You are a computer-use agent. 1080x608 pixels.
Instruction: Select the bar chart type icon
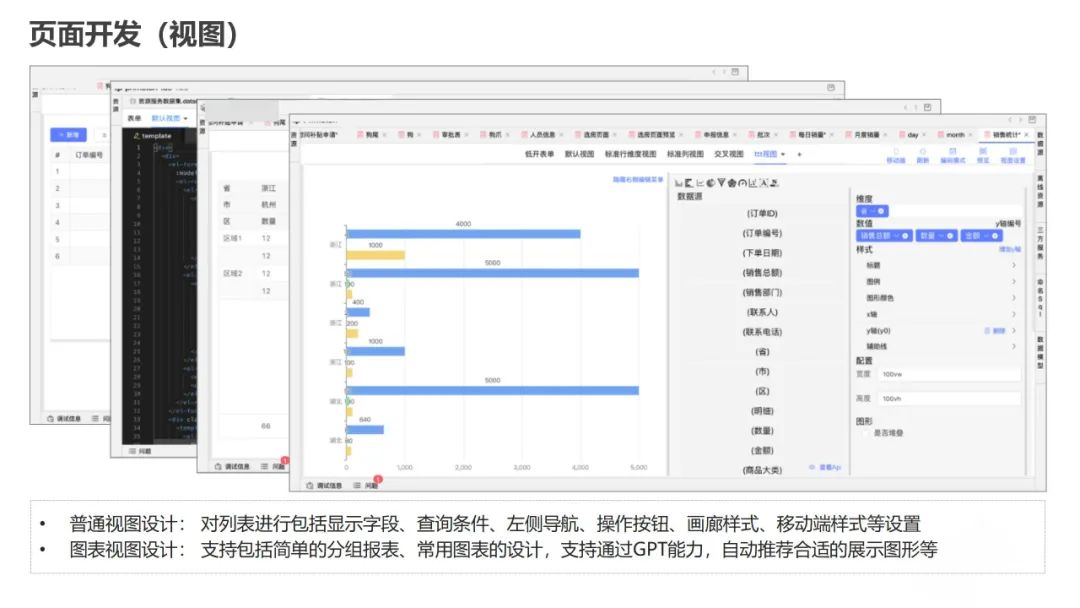click(679, 182)
